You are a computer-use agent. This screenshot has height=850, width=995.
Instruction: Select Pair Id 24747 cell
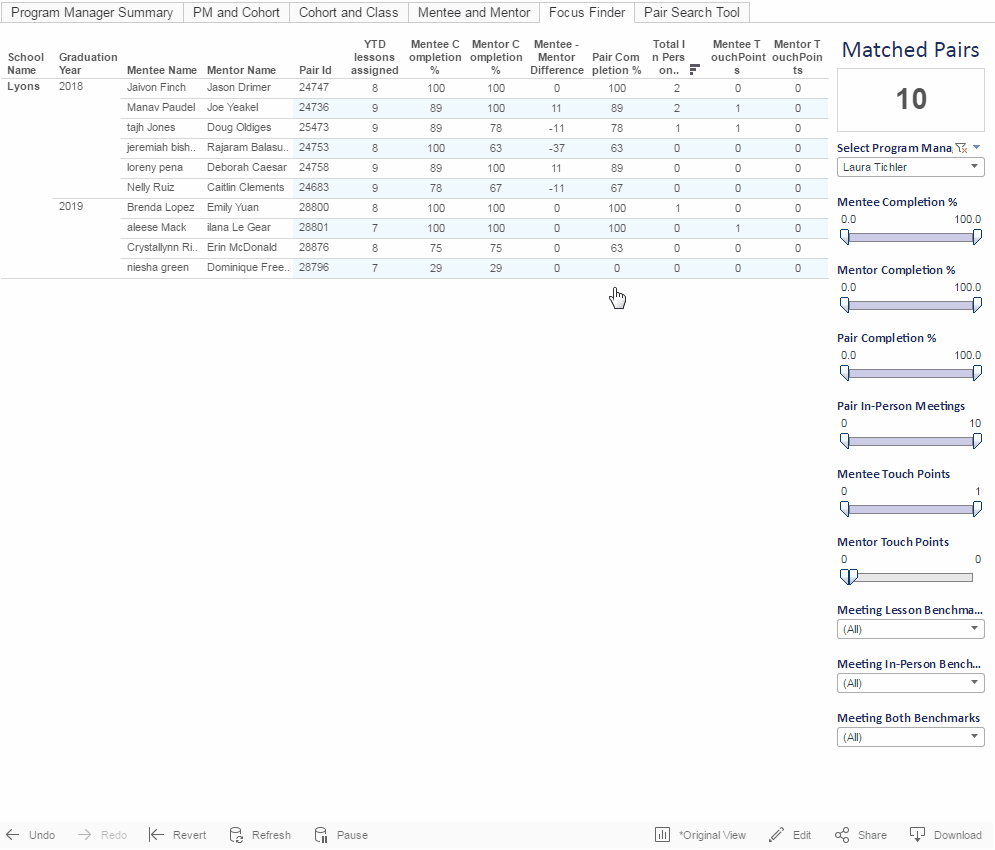pyautogui.click(x=314, y=88)
